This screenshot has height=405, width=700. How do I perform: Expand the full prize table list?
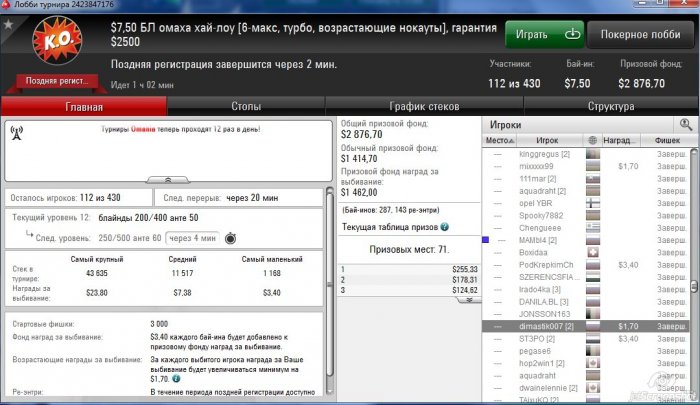coord(469,300)
